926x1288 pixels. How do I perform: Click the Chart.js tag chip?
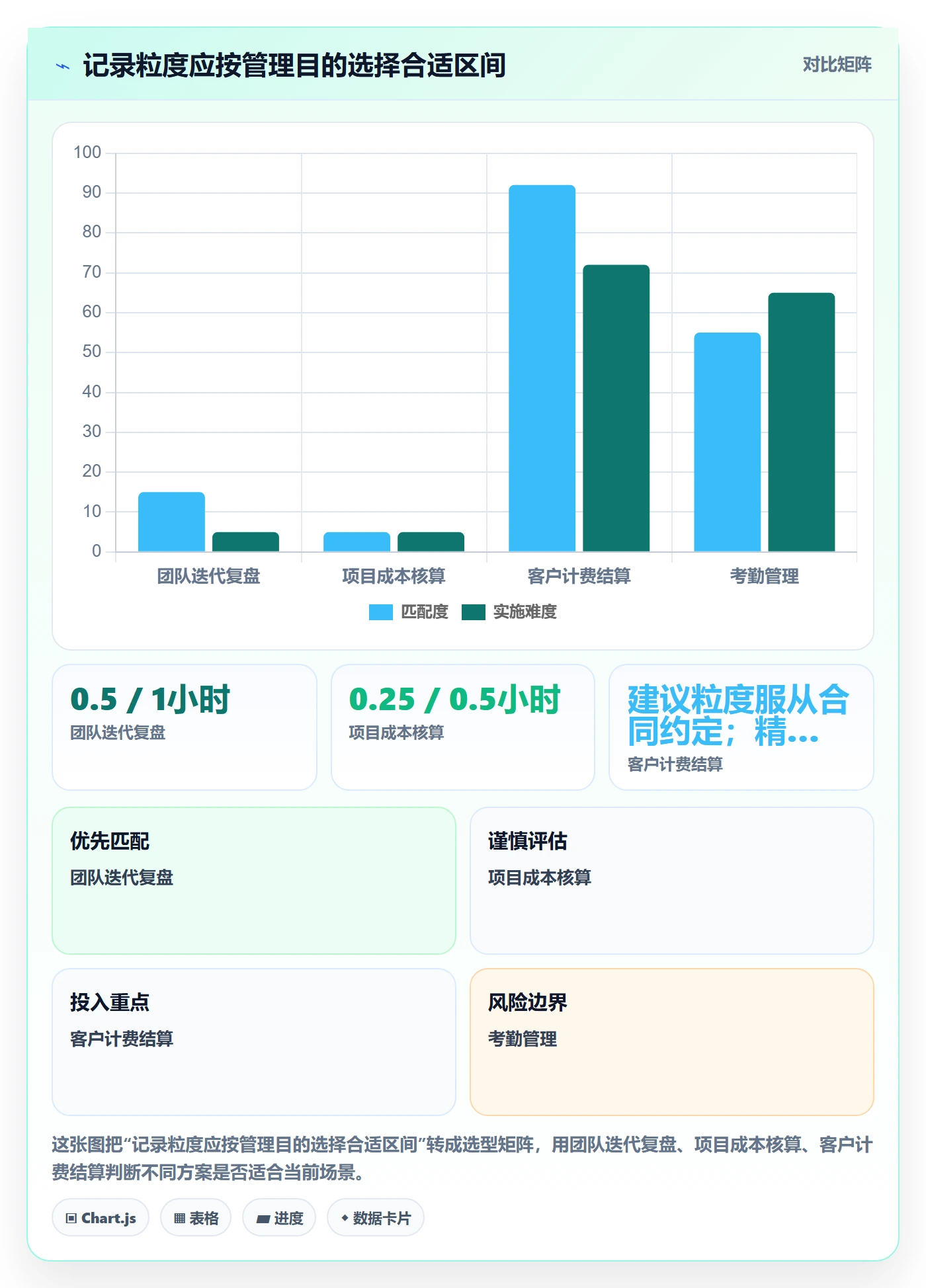point(101,1218)
